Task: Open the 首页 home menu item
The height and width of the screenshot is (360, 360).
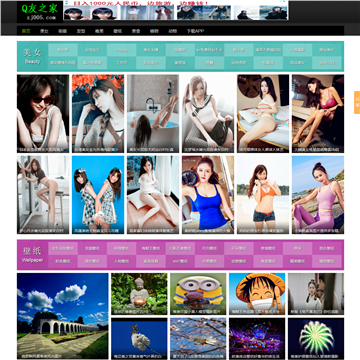Action: point(26,31)
